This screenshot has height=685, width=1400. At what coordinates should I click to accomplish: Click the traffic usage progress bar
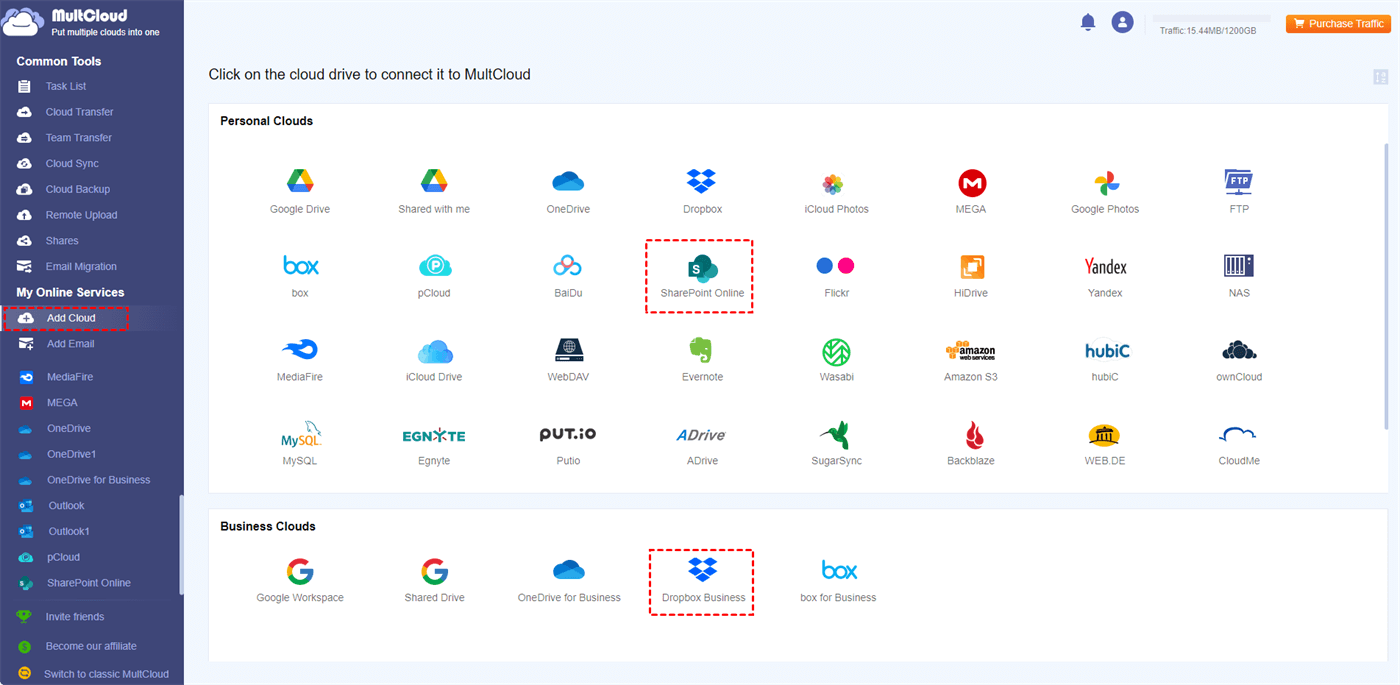coord(1211,18)
